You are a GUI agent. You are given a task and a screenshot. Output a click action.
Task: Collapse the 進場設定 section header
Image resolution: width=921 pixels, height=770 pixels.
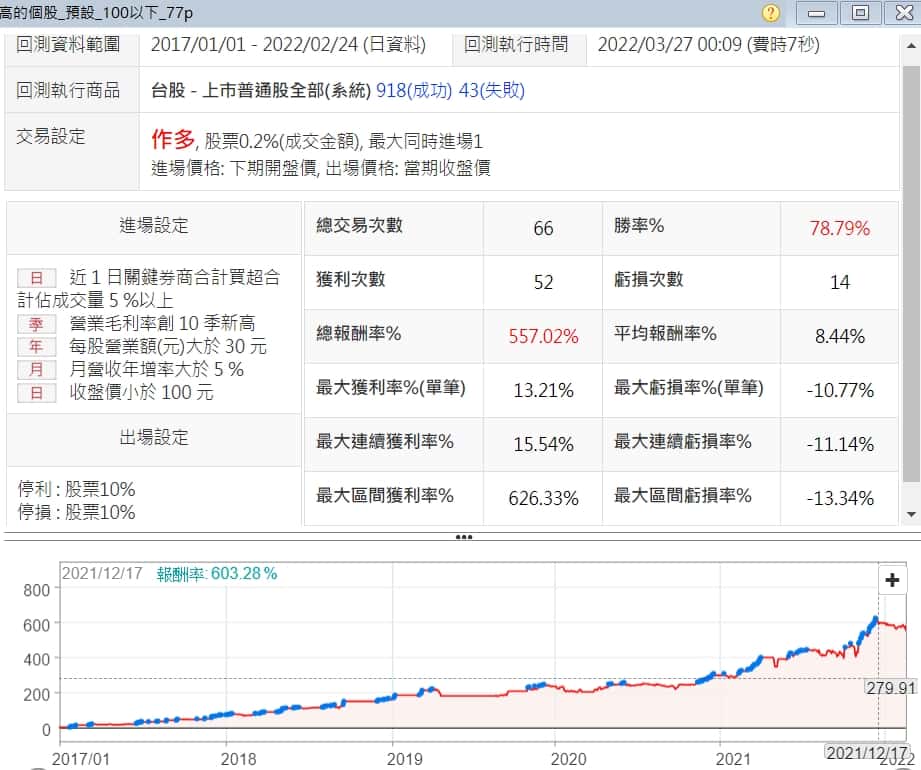(154, 226)
